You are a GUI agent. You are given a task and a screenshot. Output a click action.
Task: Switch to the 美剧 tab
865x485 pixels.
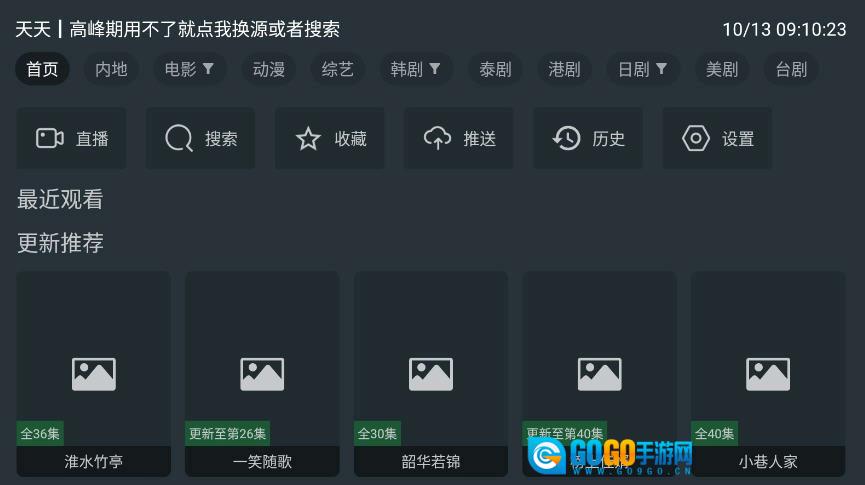[x=722, y=69]
